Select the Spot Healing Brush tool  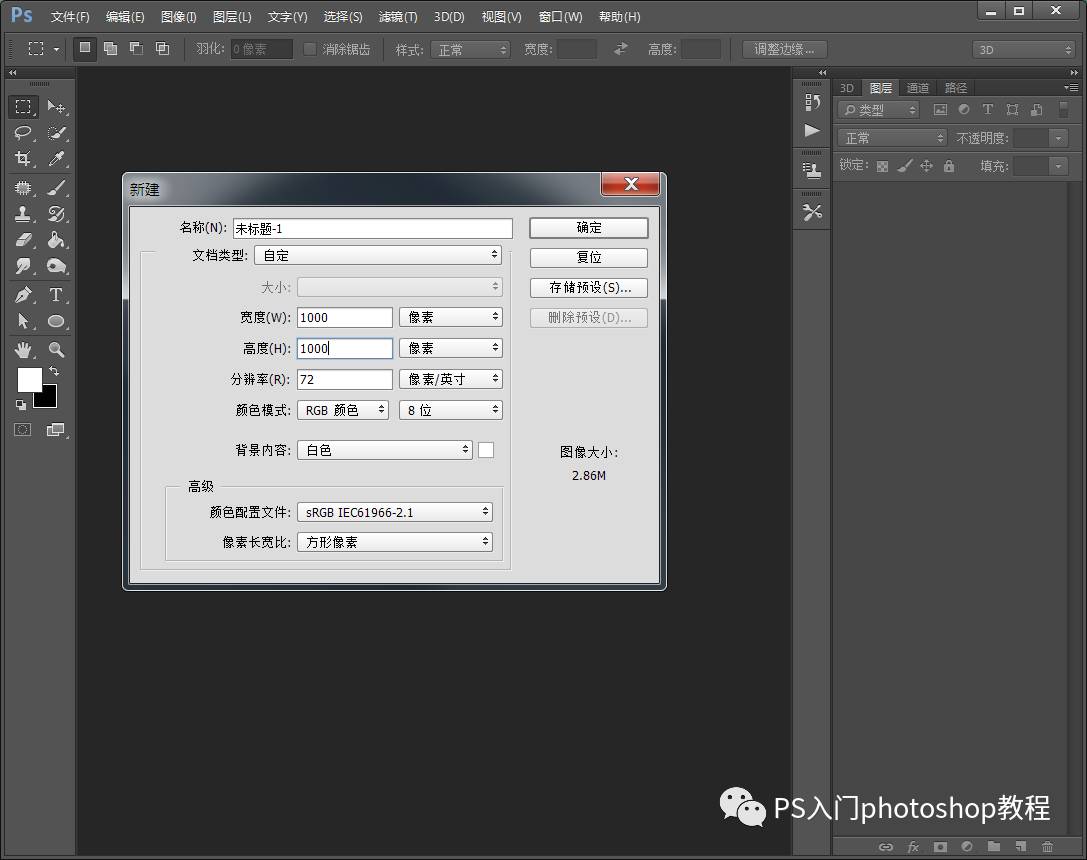point(23,188)
